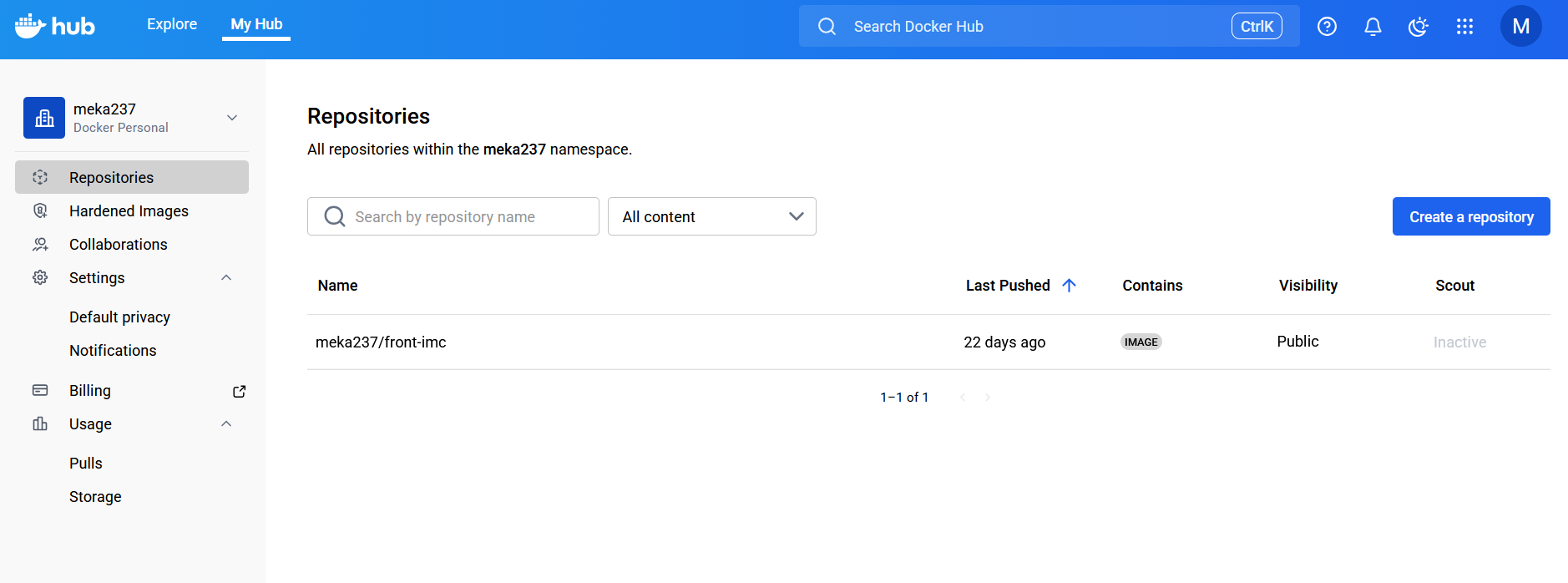Open the All content filter dropdown
This screenshot has width=1568, height=583.
coord(712,216)
